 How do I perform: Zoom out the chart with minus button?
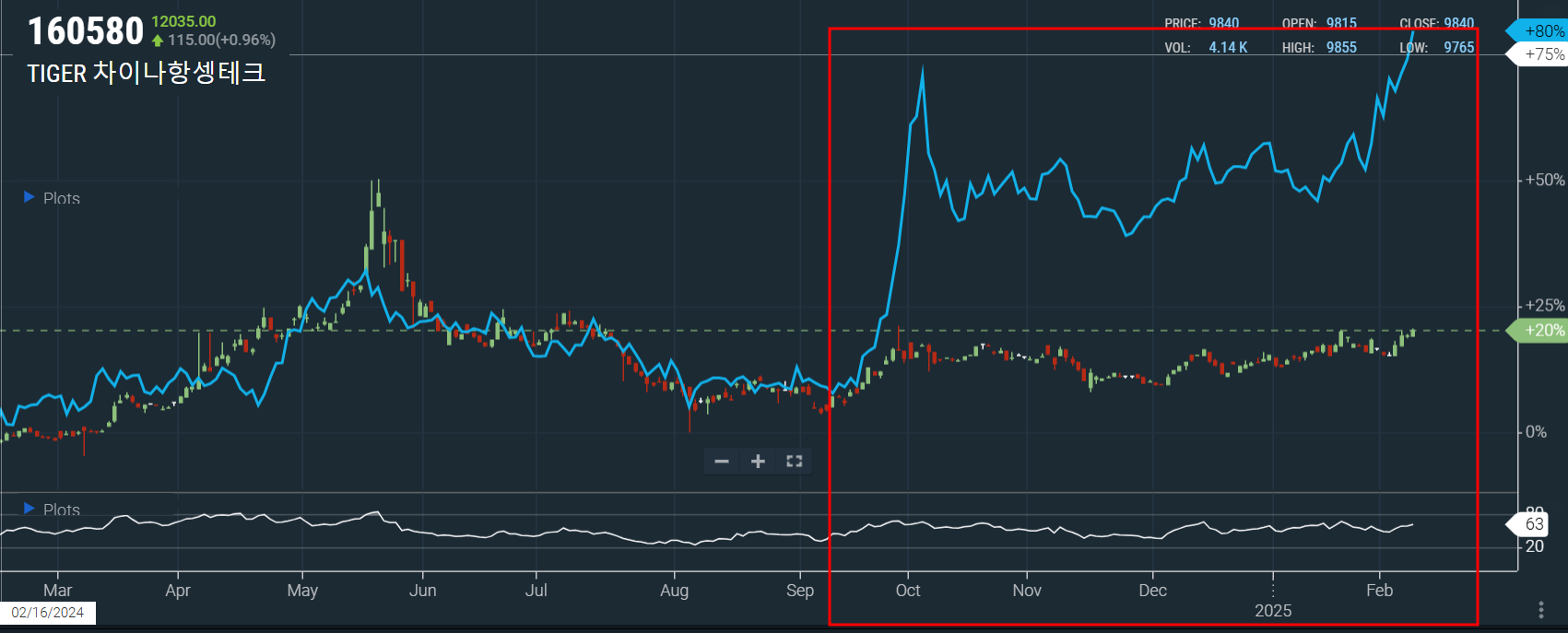click(x=722, y=462)
